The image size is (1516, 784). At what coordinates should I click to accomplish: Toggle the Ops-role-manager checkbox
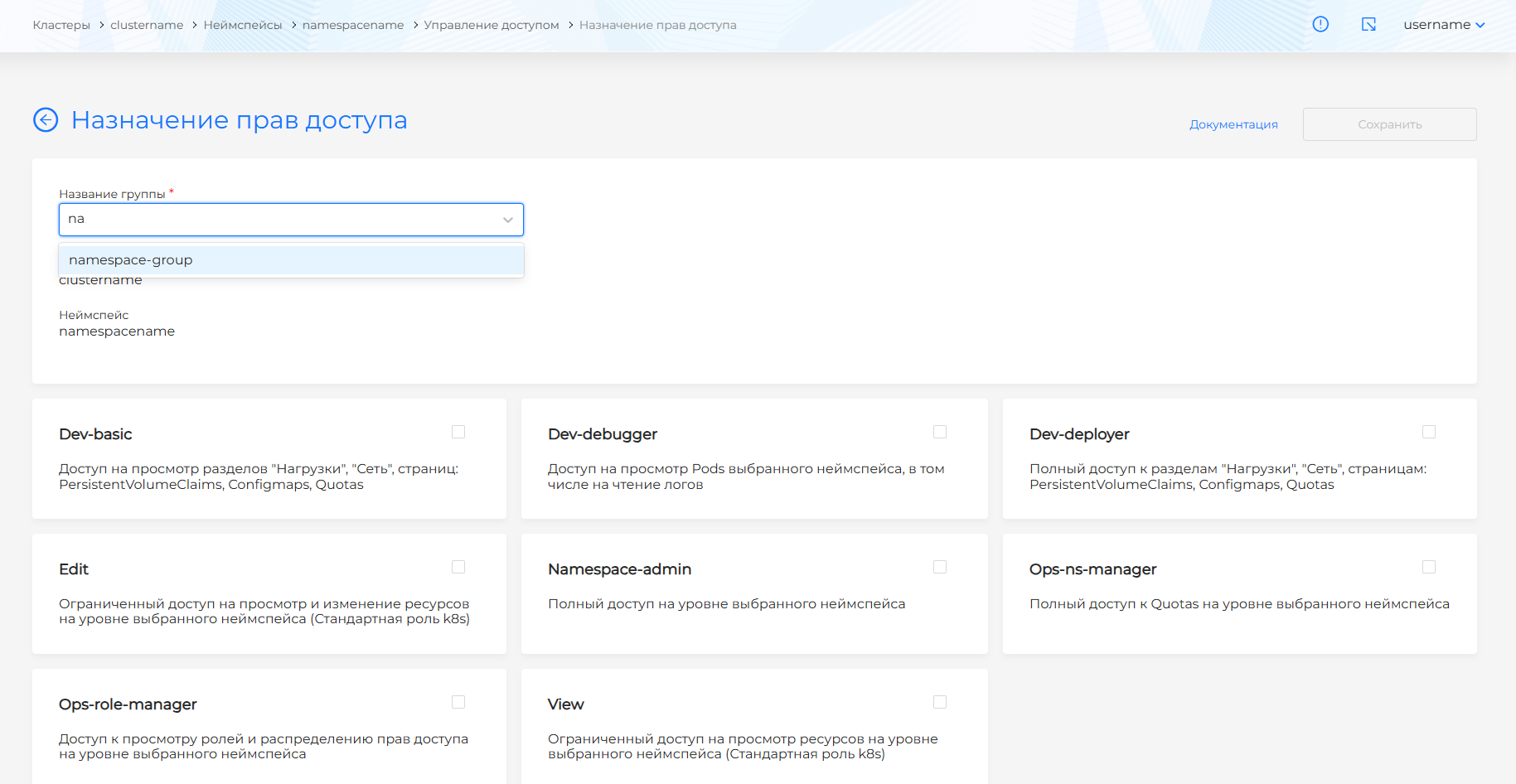[x=458, y=702]
